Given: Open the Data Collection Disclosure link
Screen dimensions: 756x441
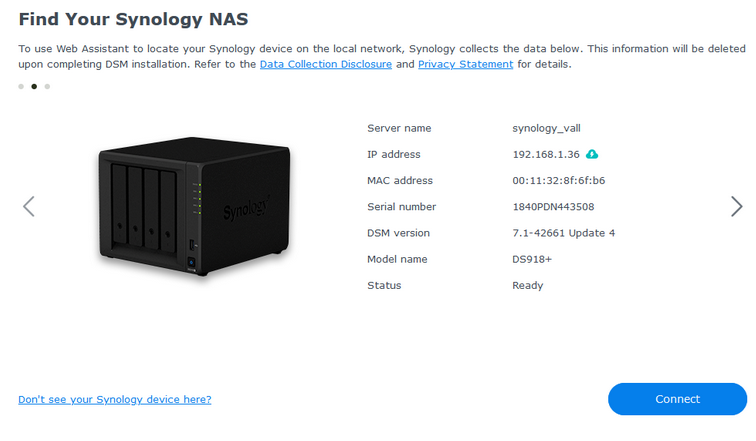Looking at the screenshot, I should pyautogui.click(x=325, y=64).
